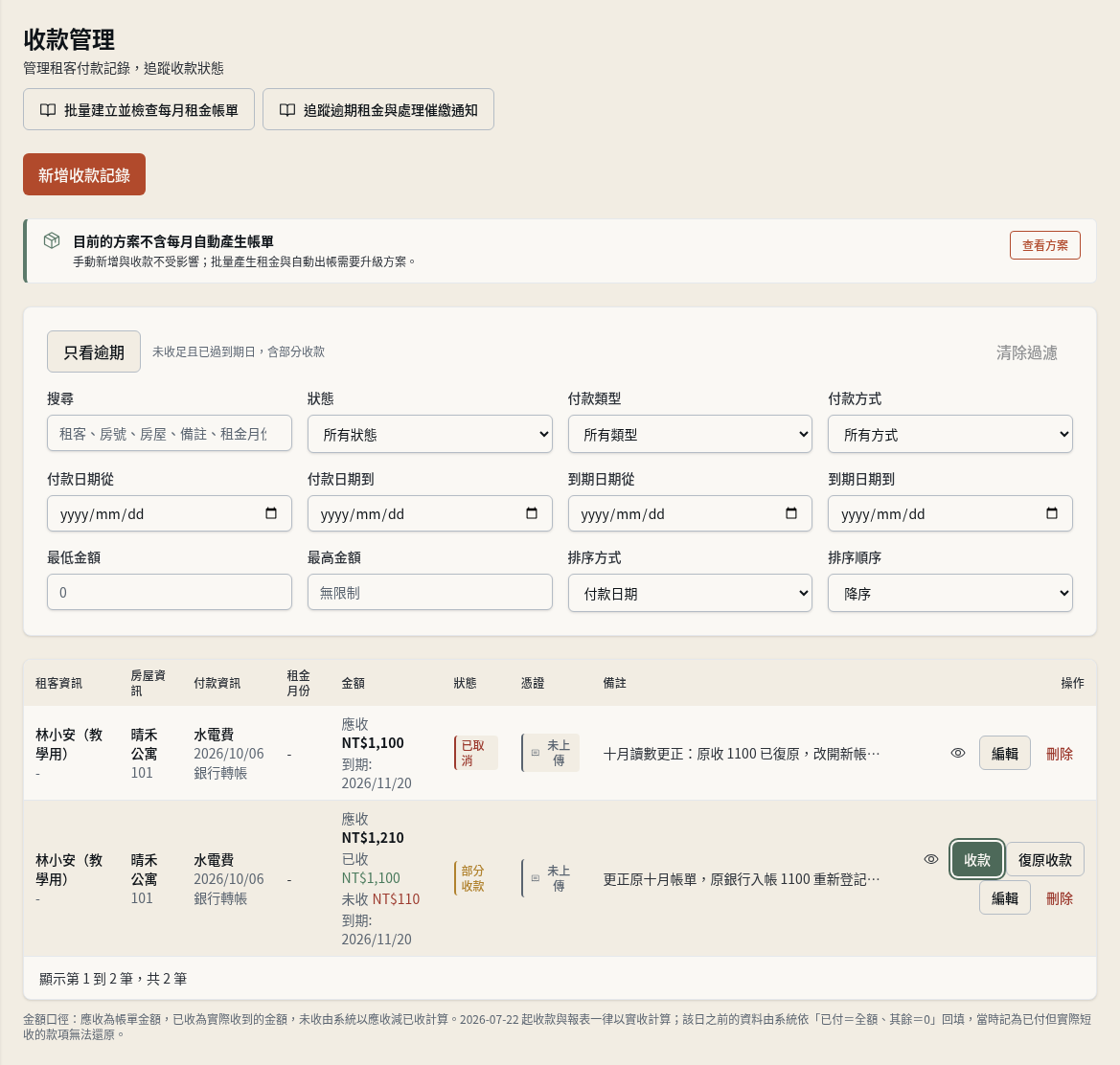Image resolution: width=1120 pixels, height=1065 pixels.
Task: Click the 部分收款 status badge
Action: click(x=476, y=878)
